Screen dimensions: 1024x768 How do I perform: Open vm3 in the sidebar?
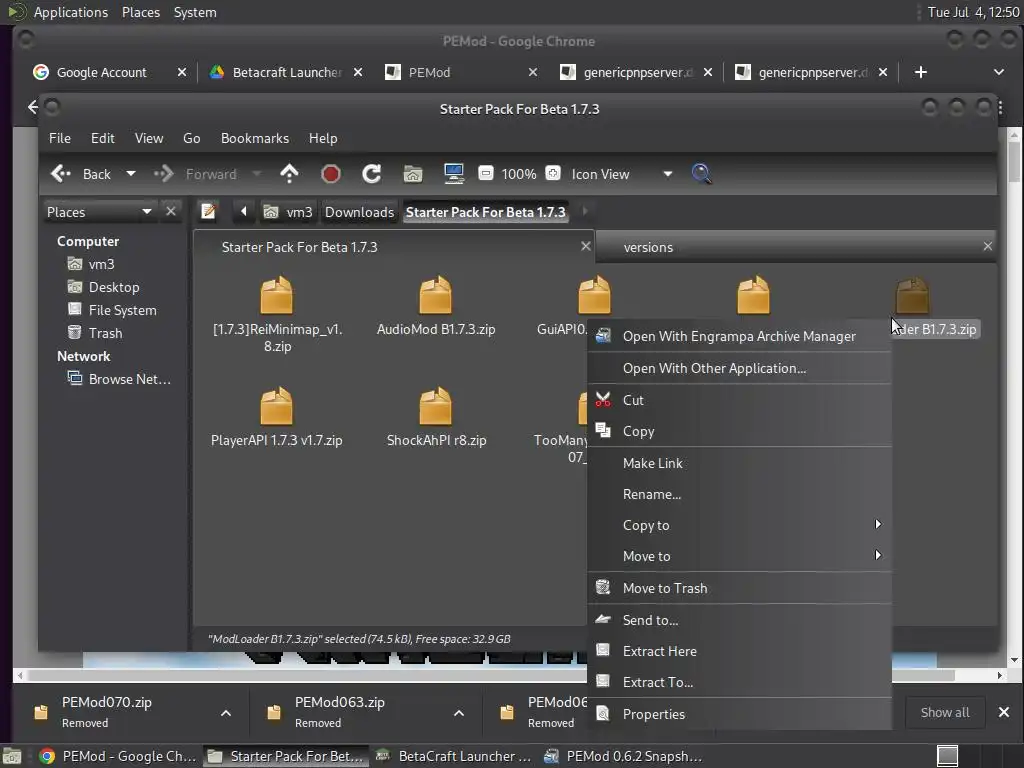coord(101,264)
